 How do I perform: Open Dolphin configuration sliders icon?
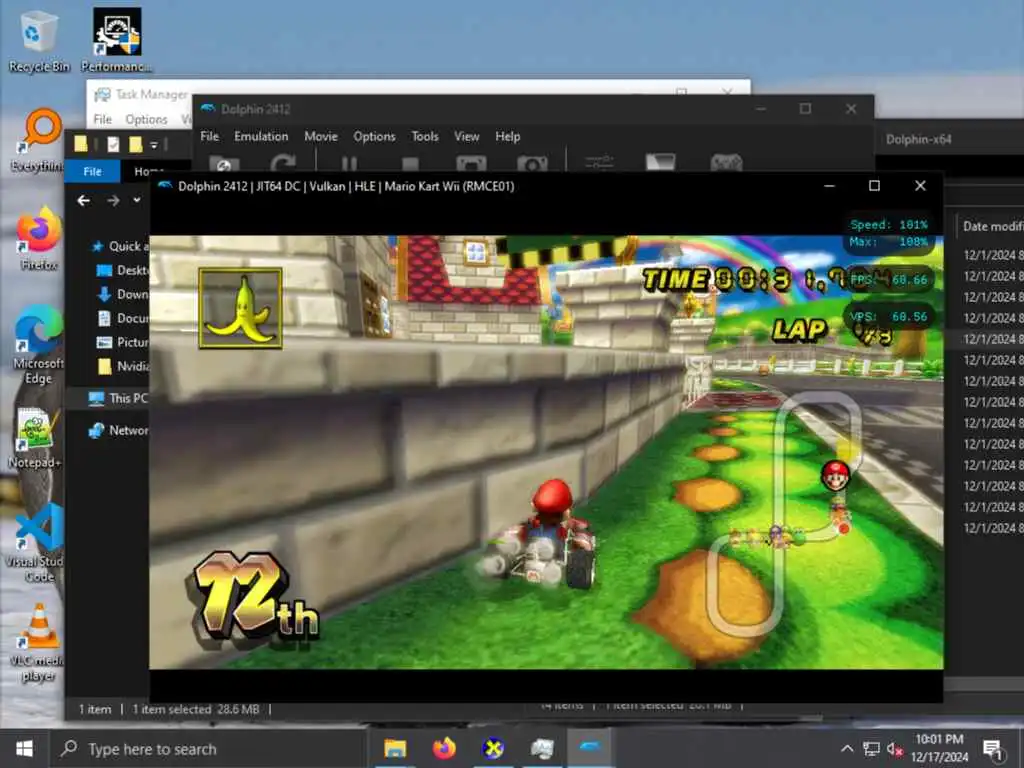pyautogui.click(x=599, y=163)
